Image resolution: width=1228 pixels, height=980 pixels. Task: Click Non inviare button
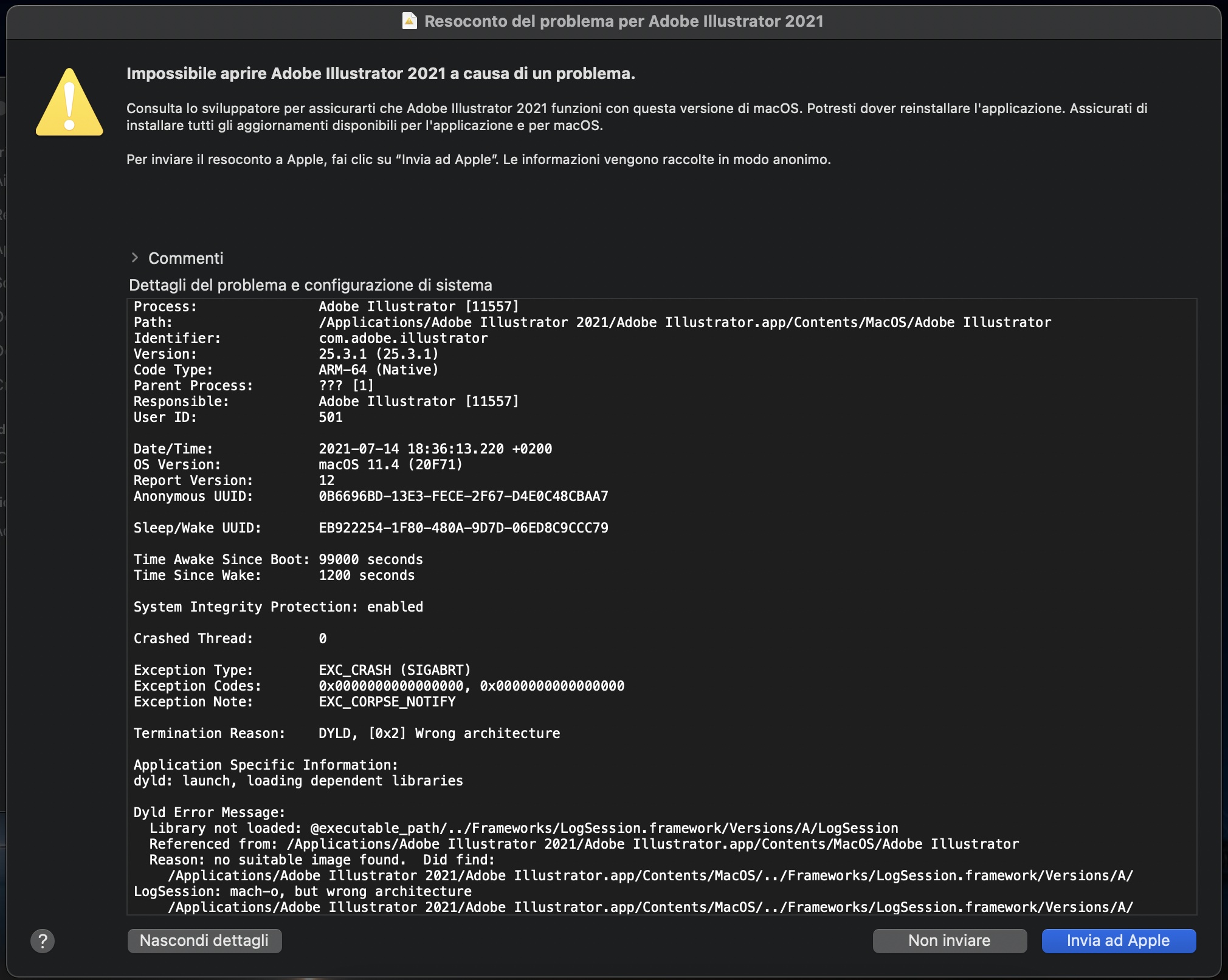[x=950, y=940]
